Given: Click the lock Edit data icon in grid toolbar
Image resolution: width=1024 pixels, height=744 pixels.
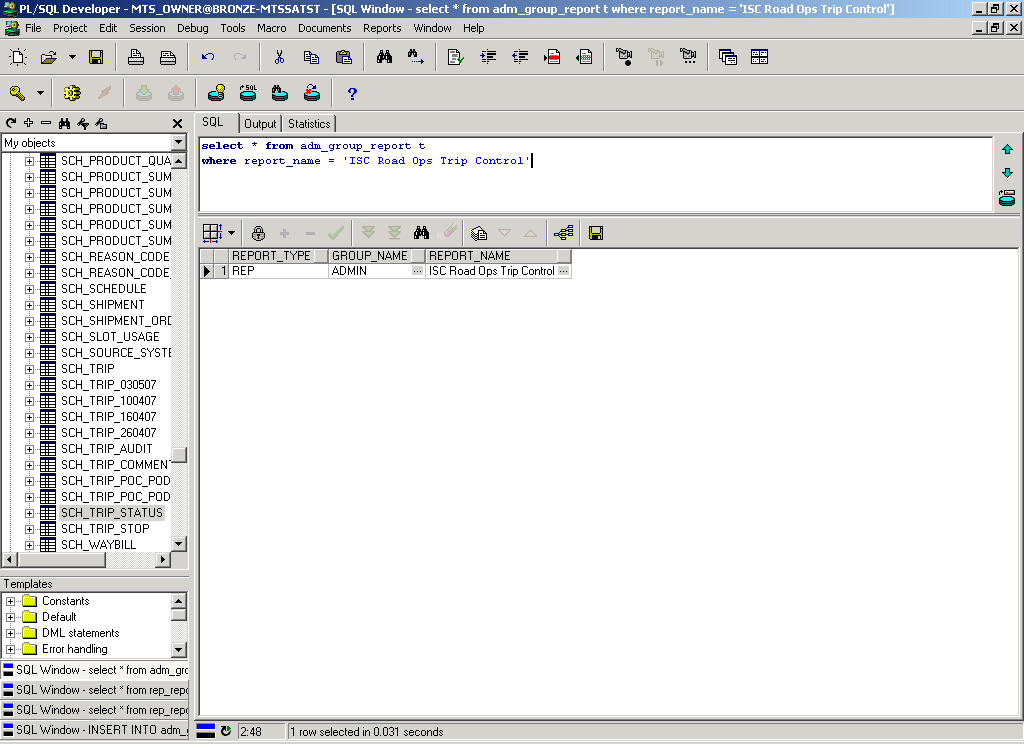Looking at the screenshot, I should pos(259,233).
